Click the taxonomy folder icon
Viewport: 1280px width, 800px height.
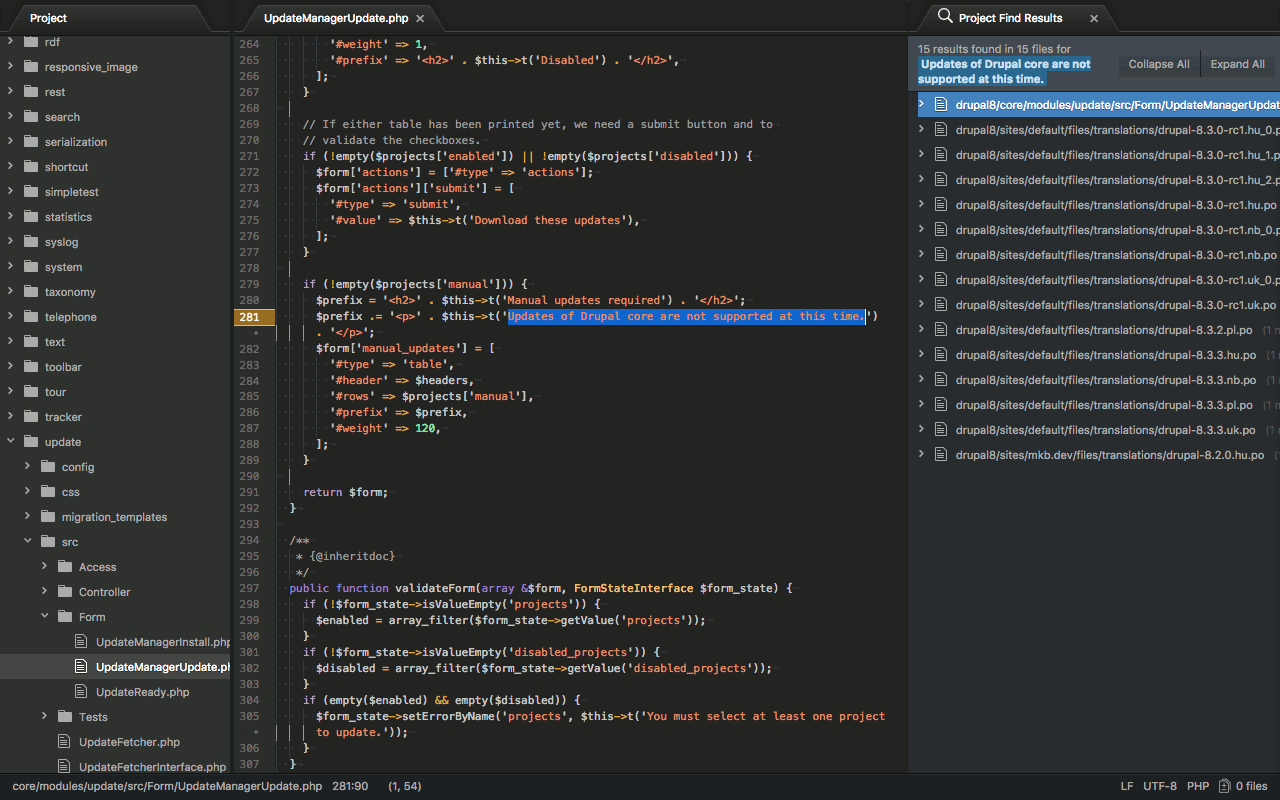[30, 291]
